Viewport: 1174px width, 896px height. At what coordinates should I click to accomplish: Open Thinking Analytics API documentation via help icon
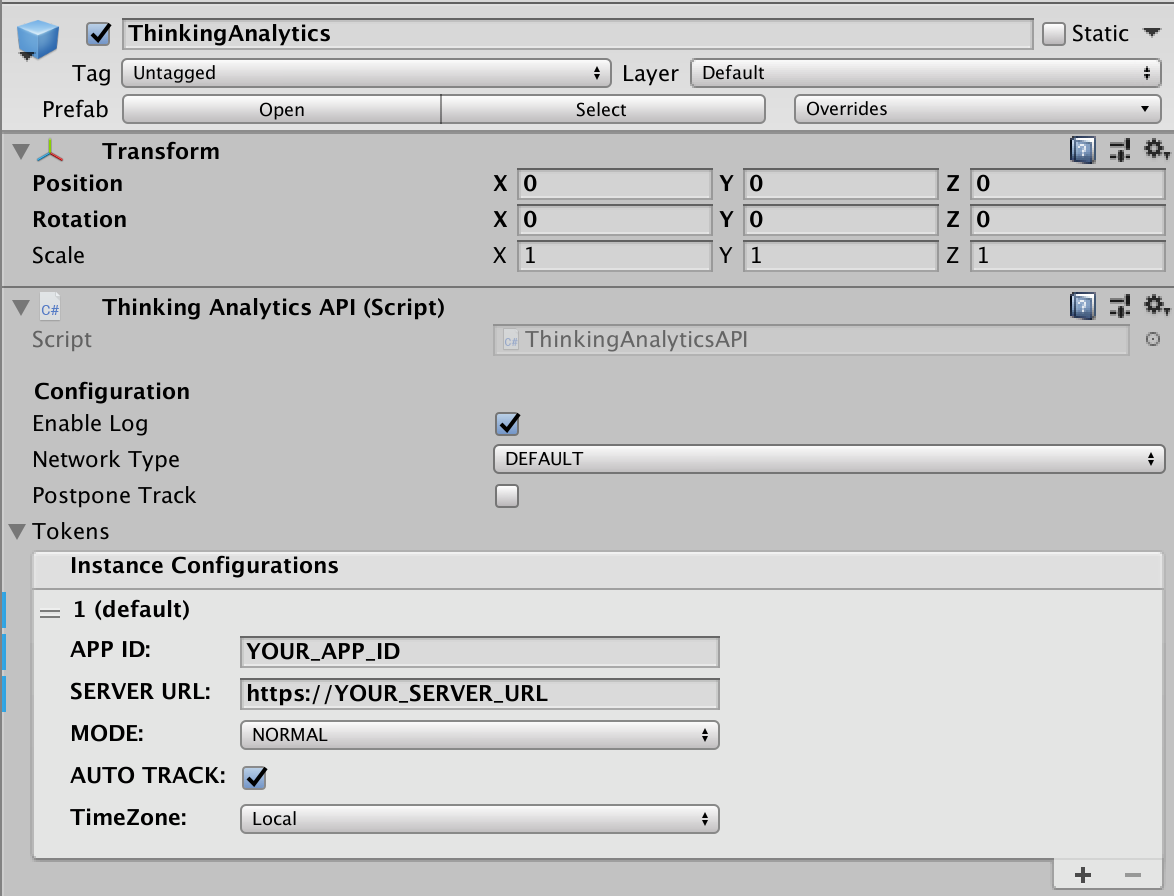tap(1083, 306)
